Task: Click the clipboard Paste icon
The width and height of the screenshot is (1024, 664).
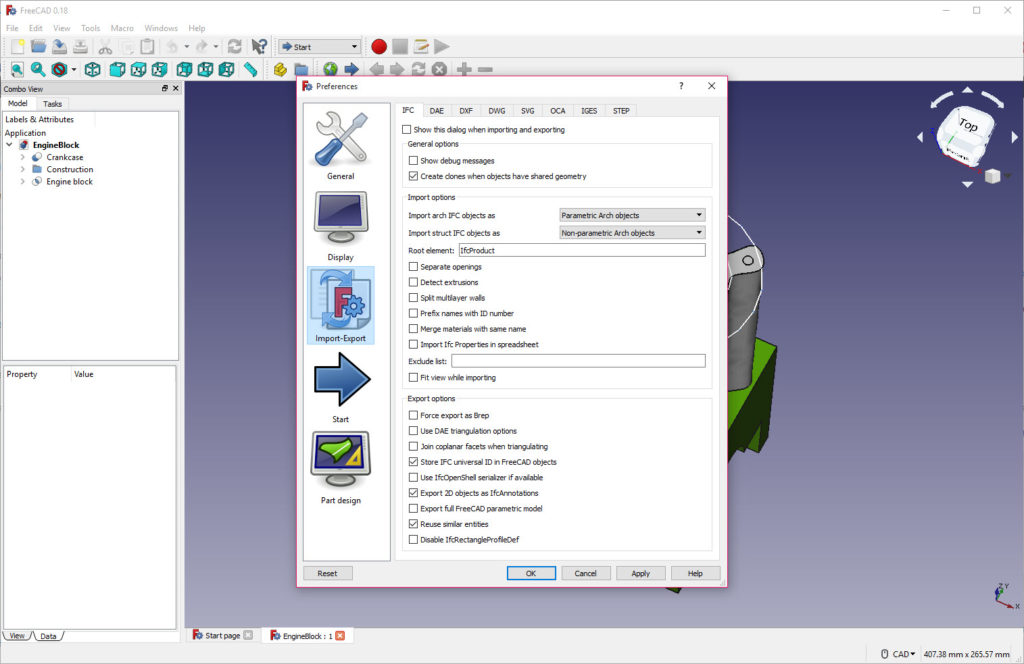Action: click(148, 46)
